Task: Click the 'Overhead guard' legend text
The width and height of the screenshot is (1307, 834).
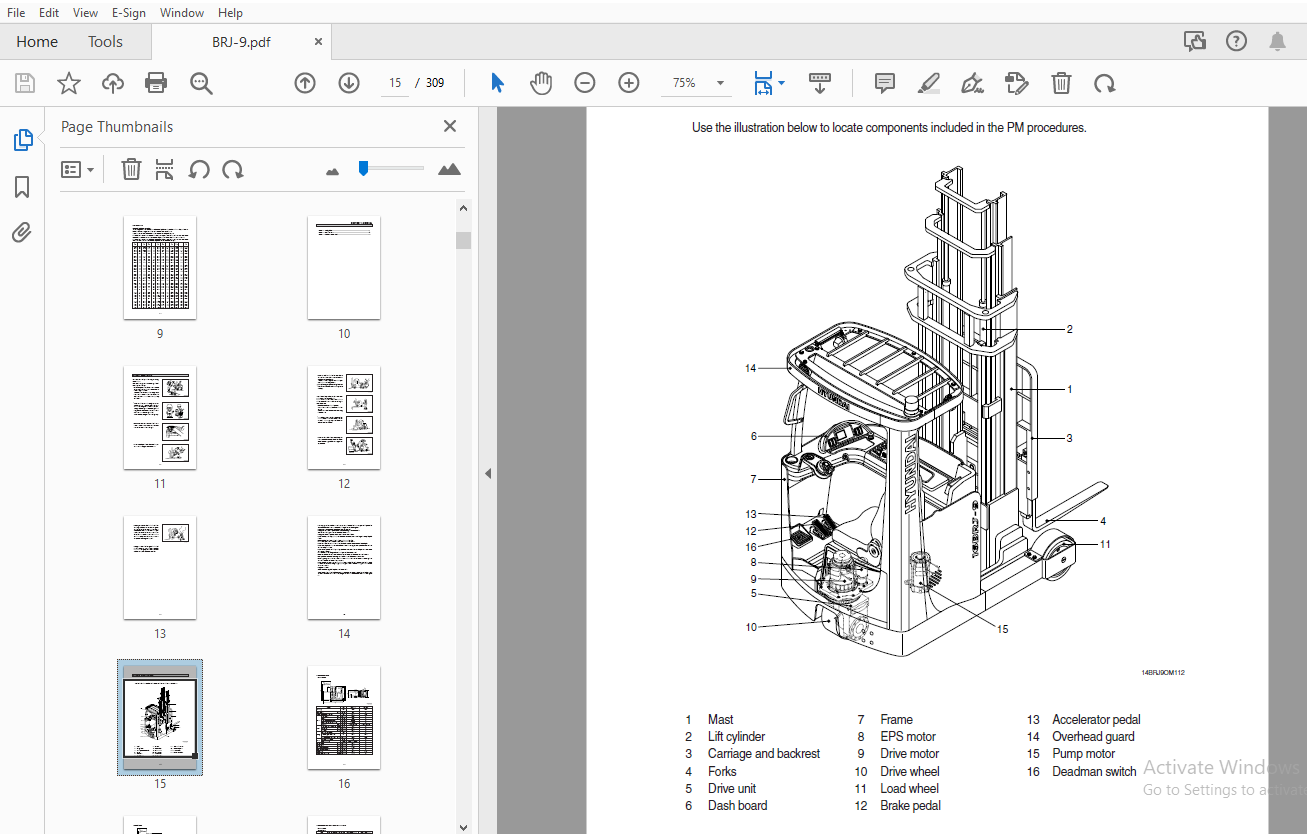Action: click(x=1093, y=737)
